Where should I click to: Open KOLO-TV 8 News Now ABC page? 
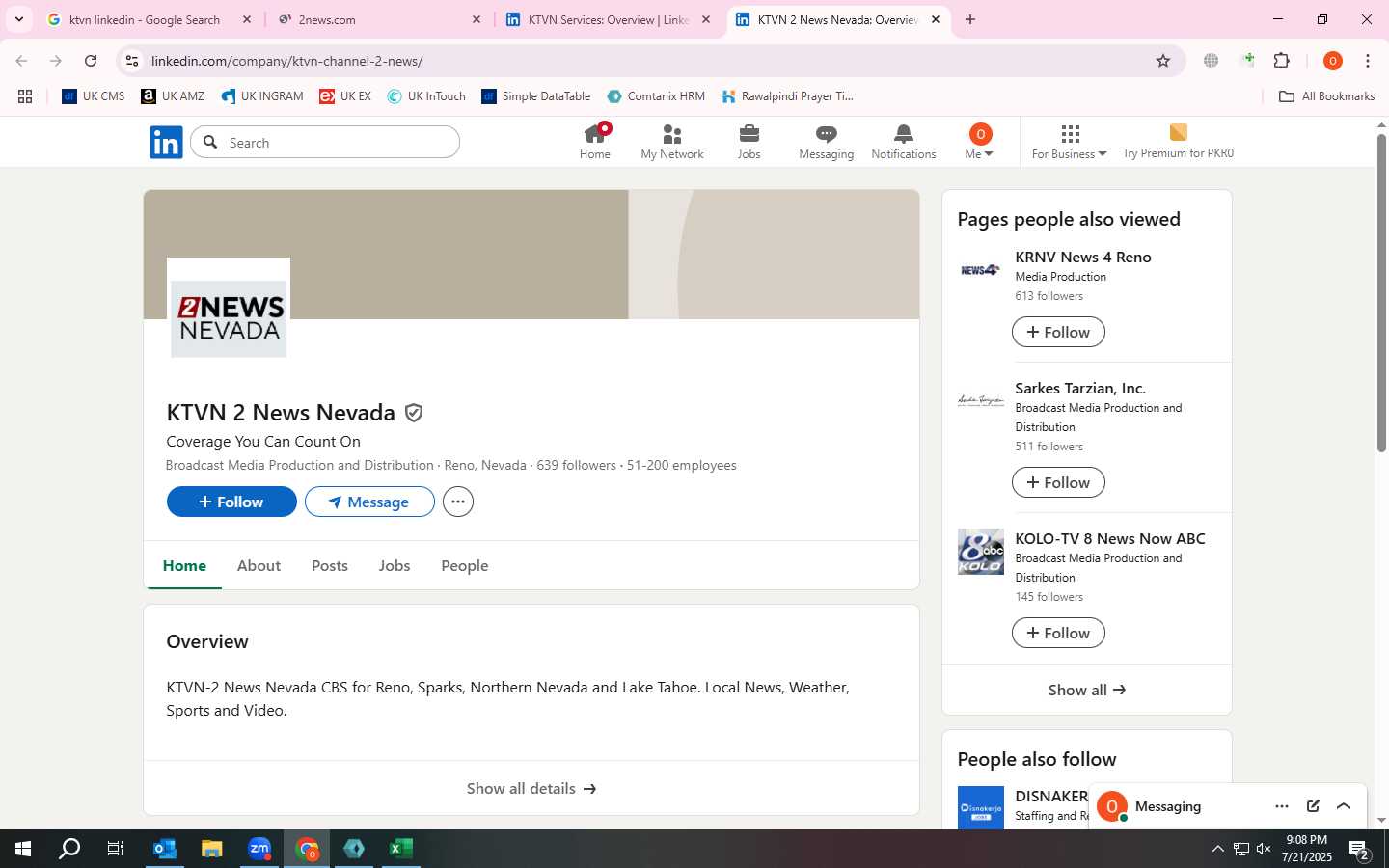point(1110,539)
